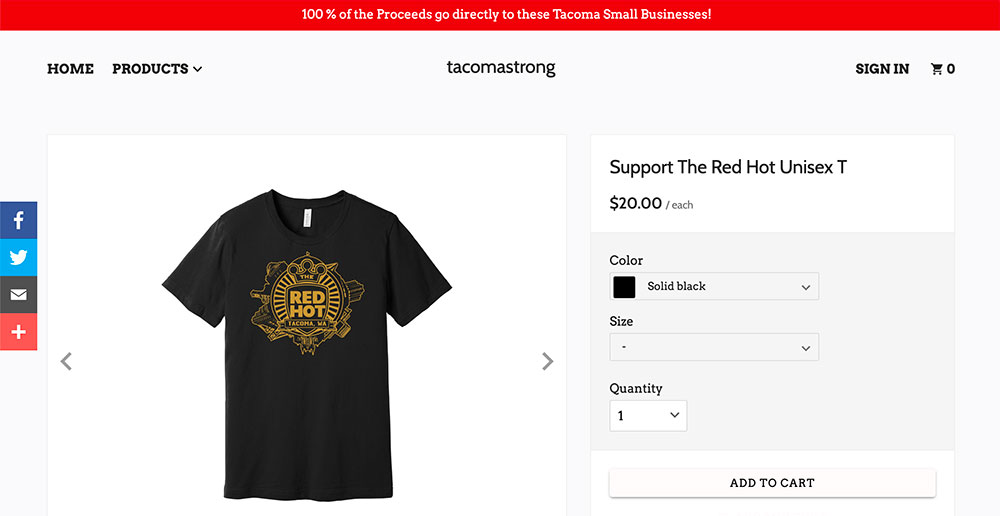Open the Quantity dropdown

click(x=648, y=416)
